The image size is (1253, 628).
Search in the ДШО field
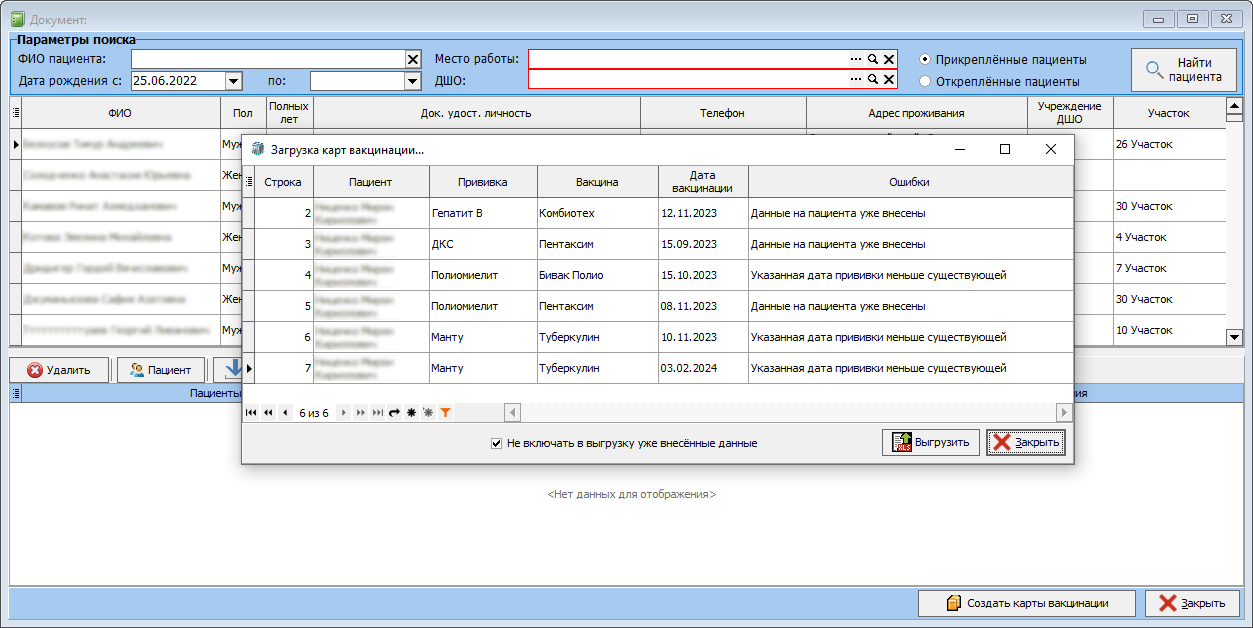[872, 79]
